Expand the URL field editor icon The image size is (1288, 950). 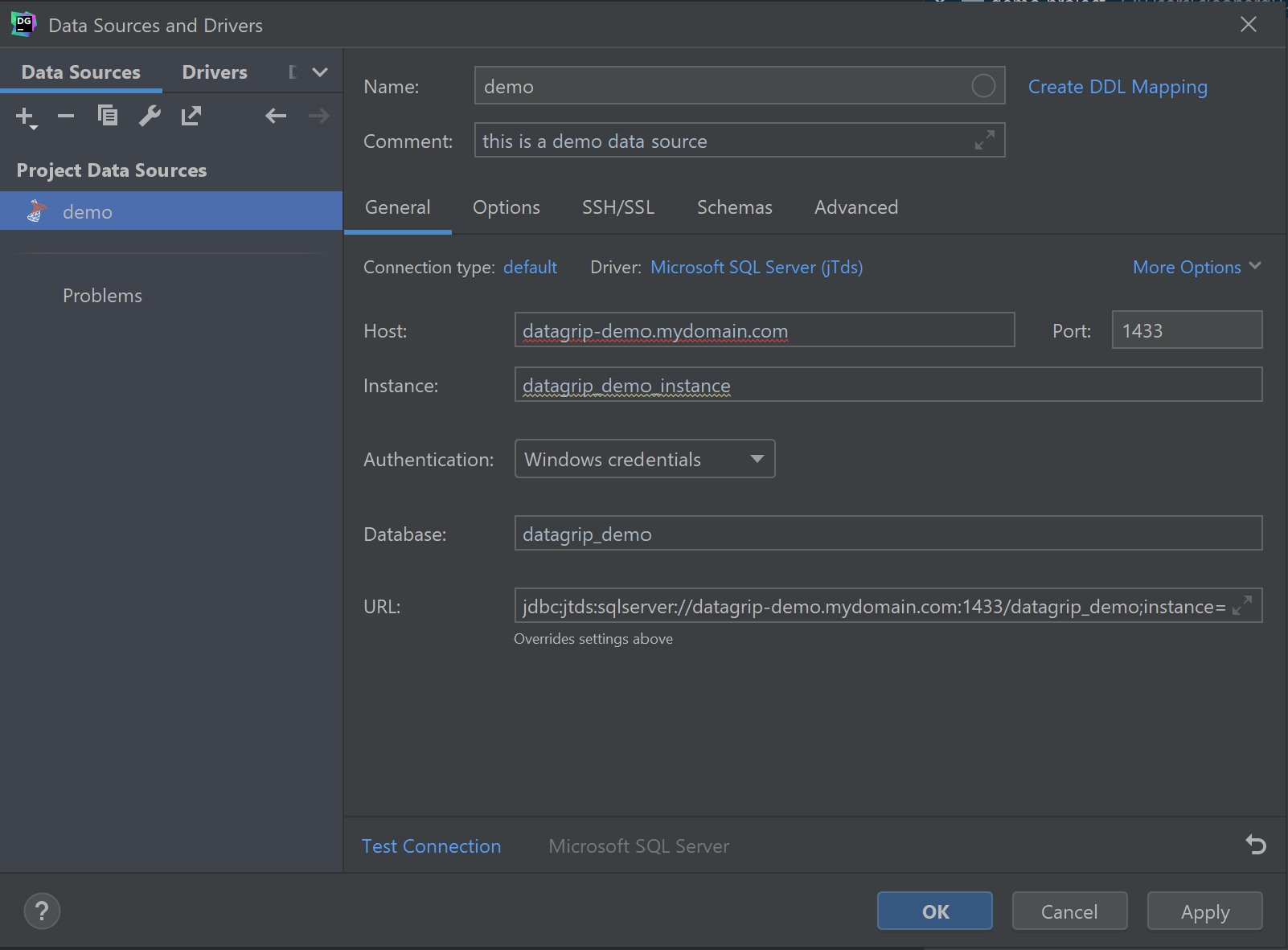click(x=1242, y=606)
